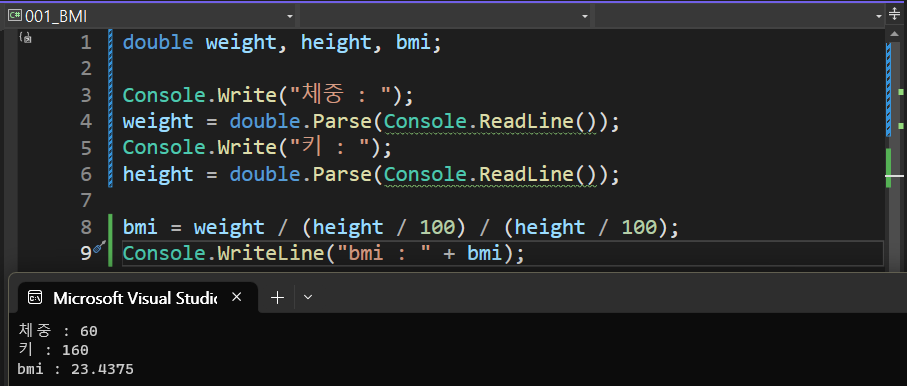The width and height of the screenshot is (907, 386).
Task: Open the screwdriver quick actions icon on line 9
Action: click(x=99, y=247)
